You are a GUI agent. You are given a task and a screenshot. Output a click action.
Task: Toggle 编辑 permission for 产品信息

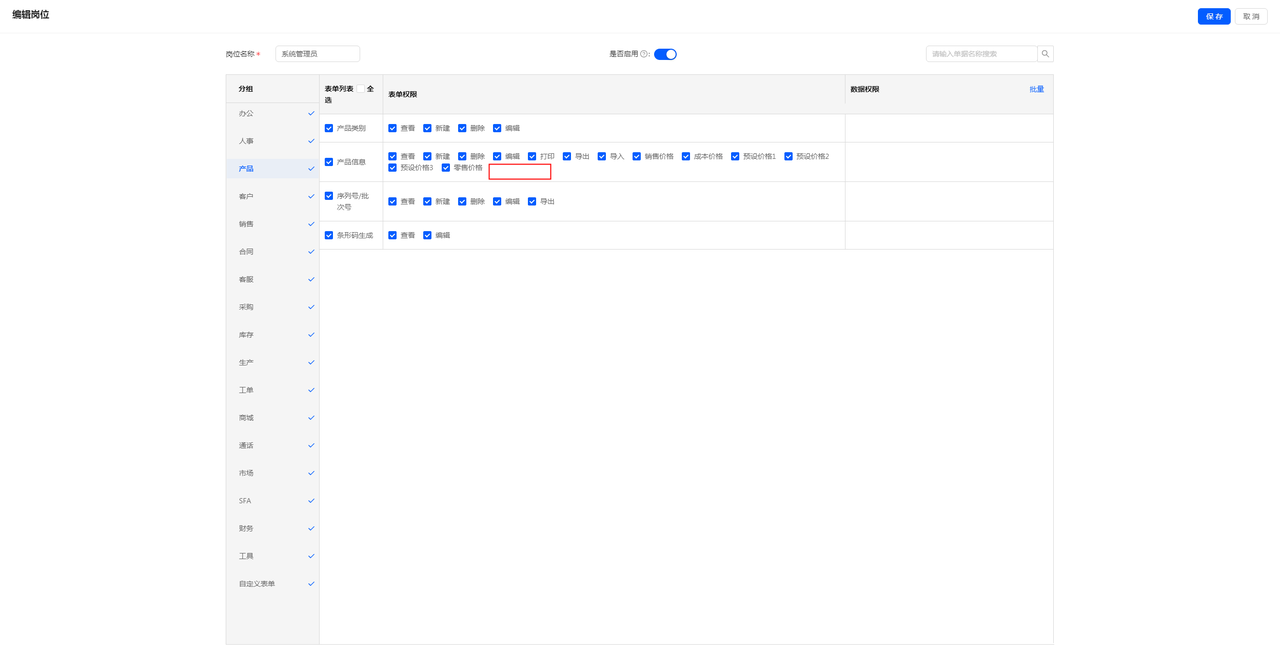[497, 156]
